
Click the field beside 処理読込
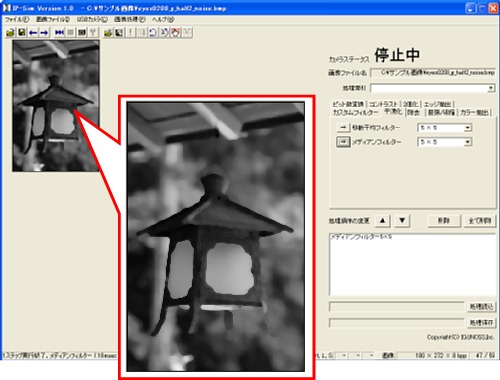pyautogui.click(x=397, y=307)
